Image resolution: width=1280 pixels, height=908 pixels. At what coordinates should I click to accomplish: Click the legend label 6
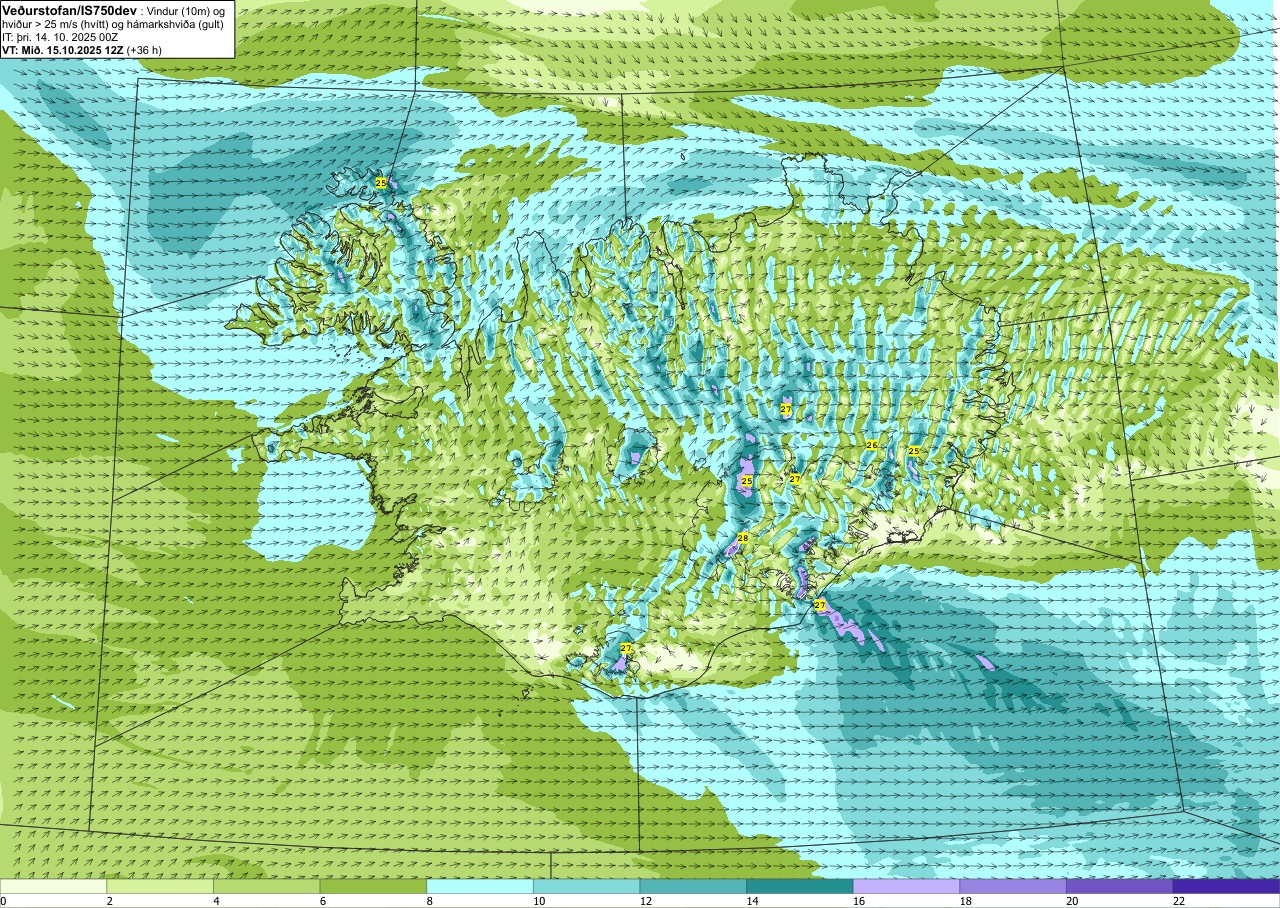click(x=322, y=901)
